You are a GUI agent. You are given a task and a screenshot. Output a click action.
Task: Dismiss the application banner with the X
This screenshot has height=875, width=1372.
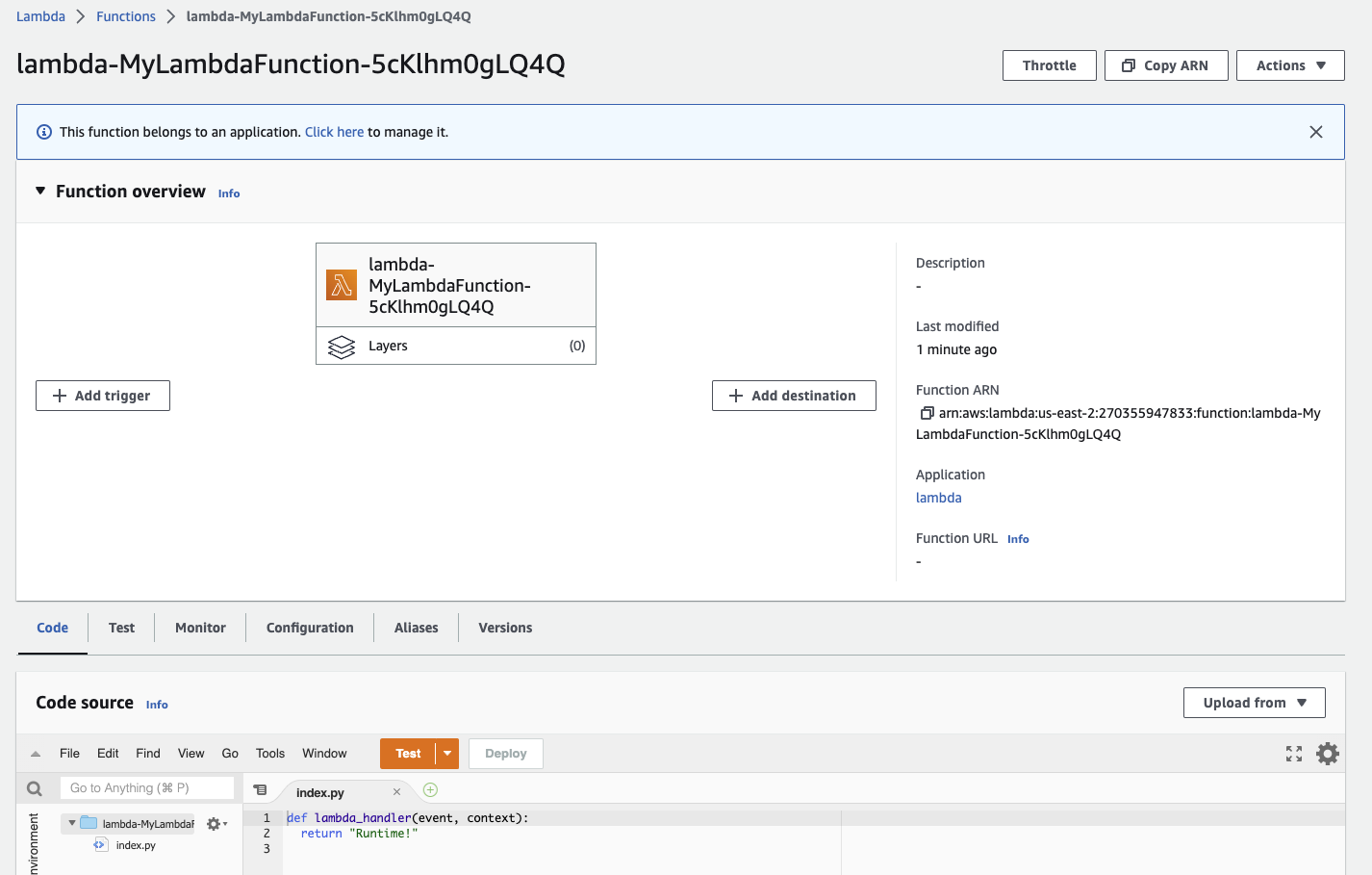(x=1315, y=132)
